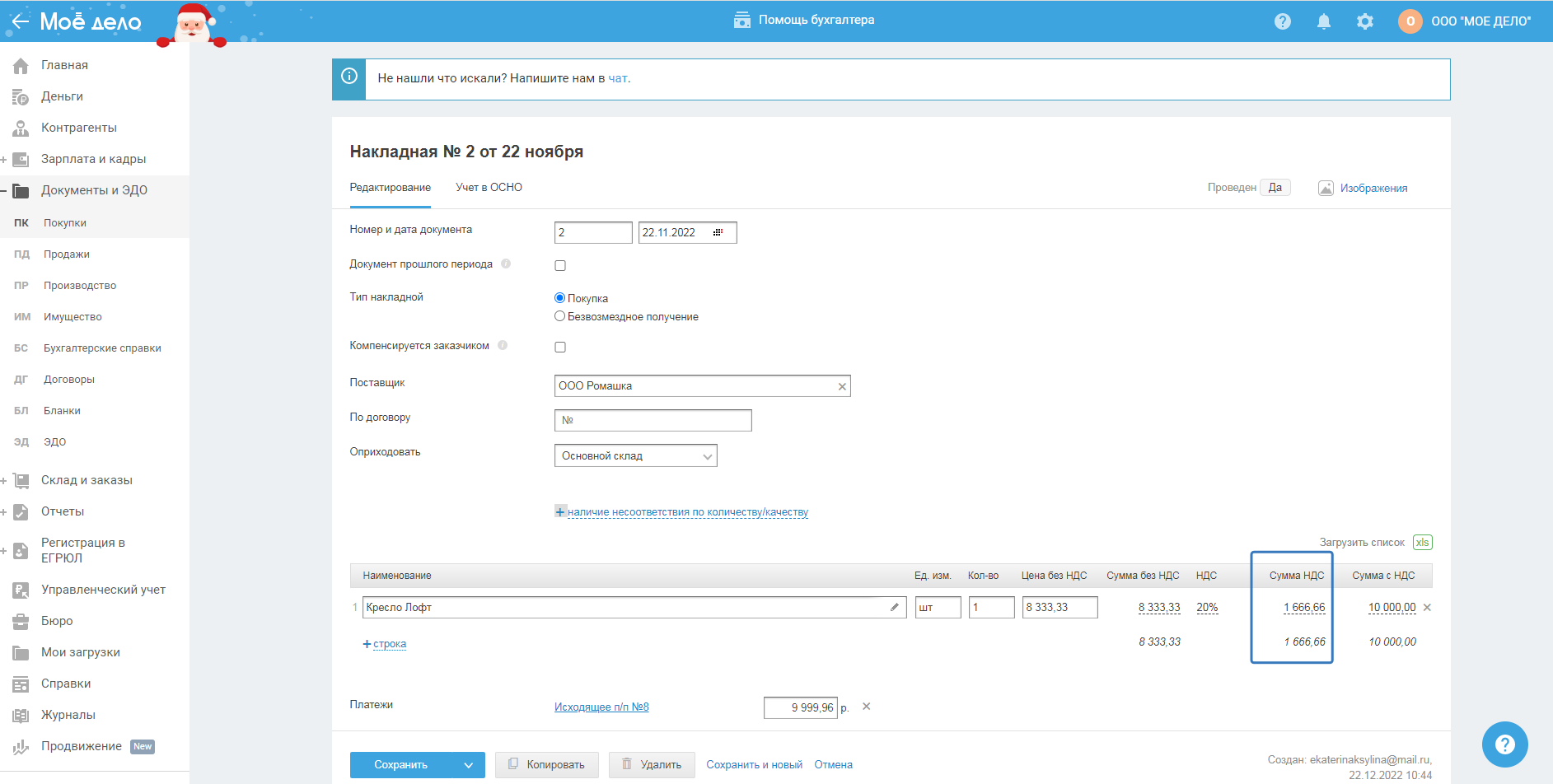This screenshot has width=1553, height=784.
Task: Open Контрагенты in sidebar
Action: tap(79, 128)
